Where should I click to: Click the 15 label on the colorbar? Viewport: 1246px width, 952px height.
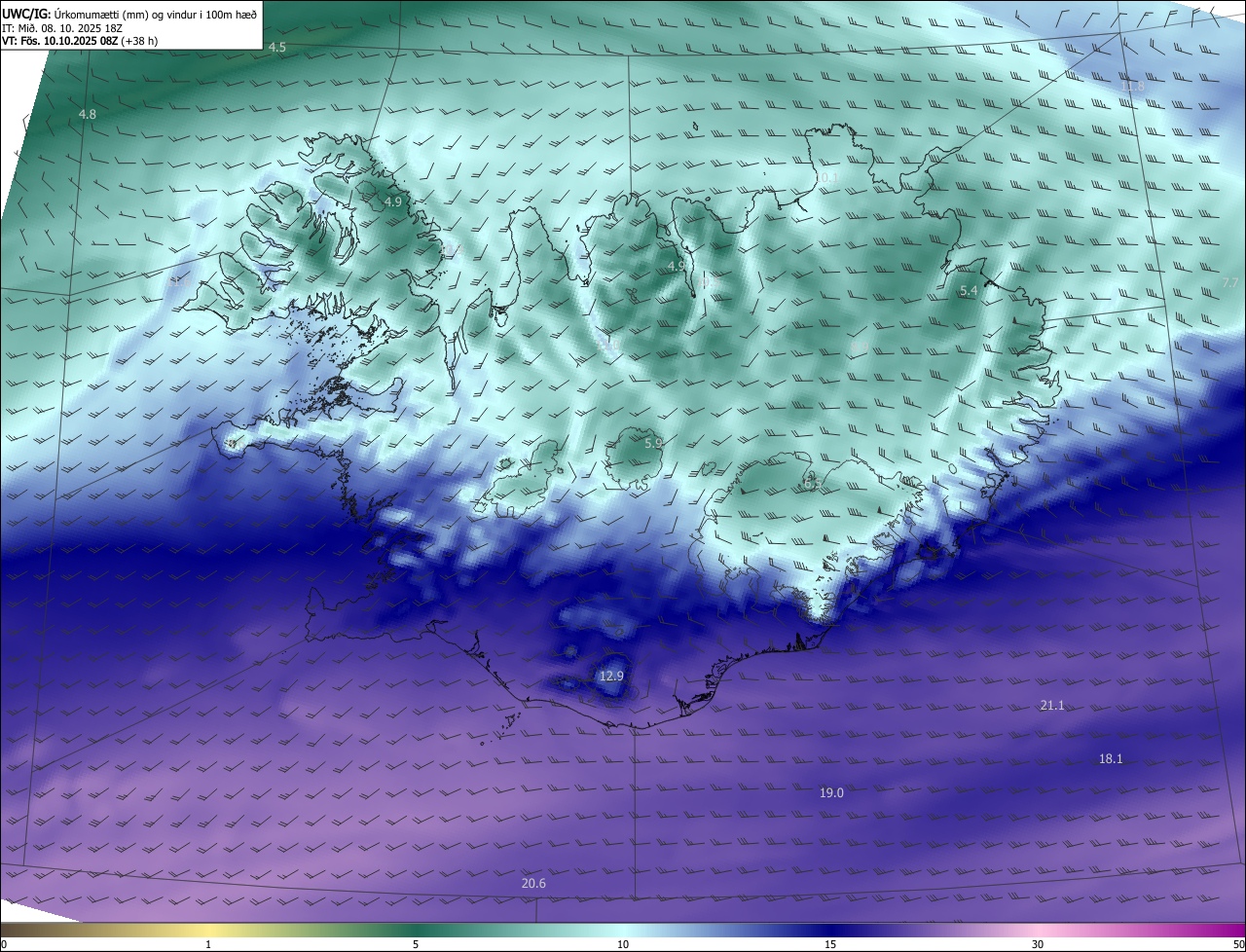(830, 944)
